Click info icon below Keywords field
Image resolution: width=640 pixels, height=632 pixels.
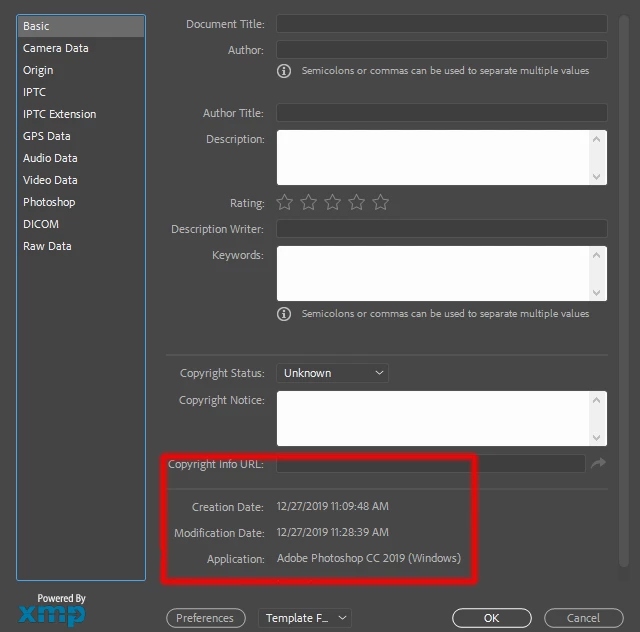click(x=284, y=314)
